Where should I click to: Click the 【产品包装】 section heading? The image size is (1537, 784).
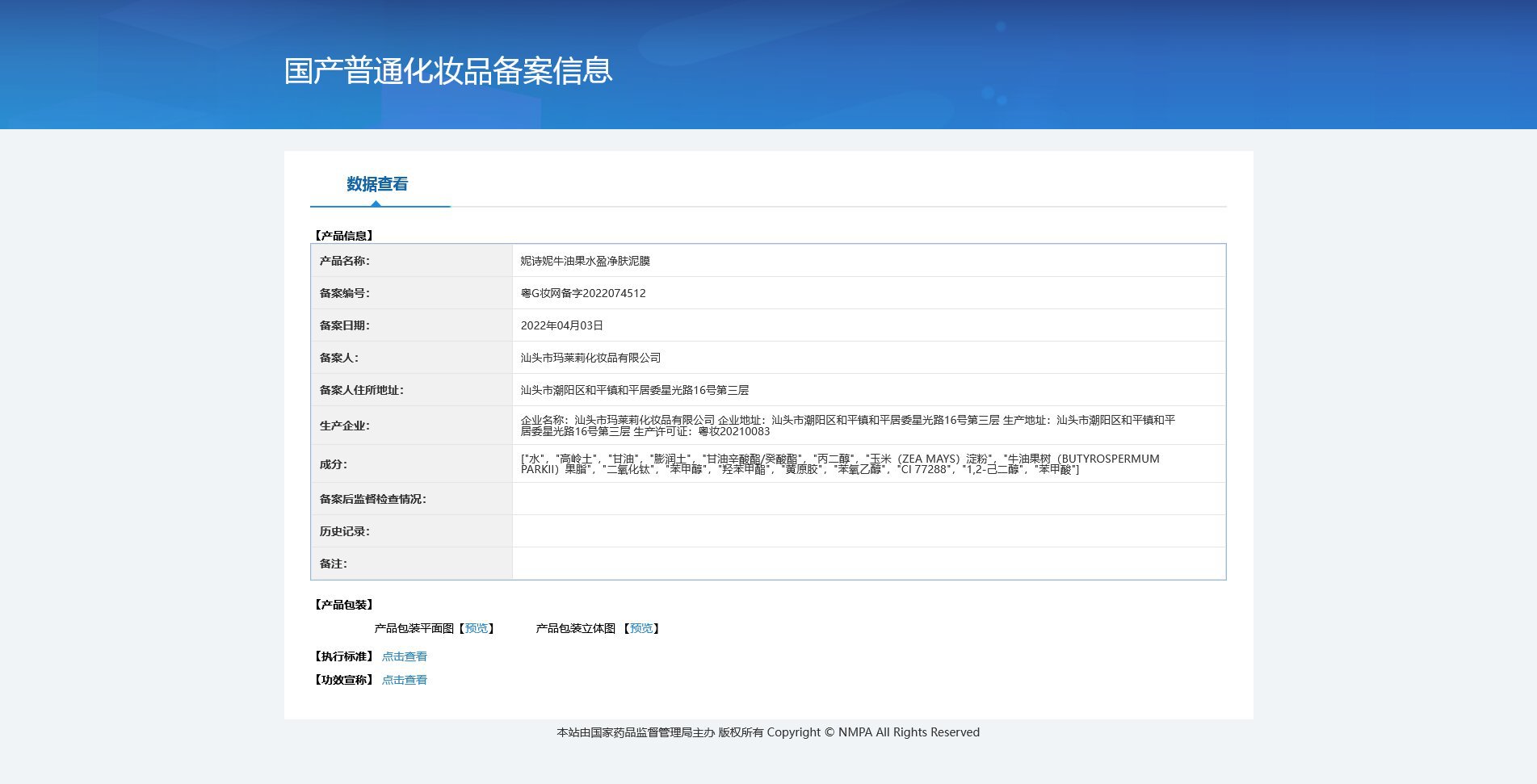point(344,605)
